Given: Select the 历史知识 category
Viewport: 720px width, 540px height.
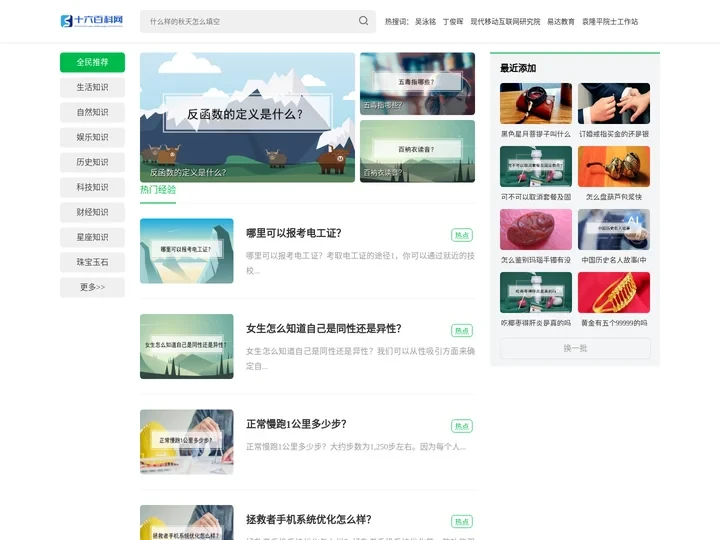Looking at the screenshot, I should point(92,162).
